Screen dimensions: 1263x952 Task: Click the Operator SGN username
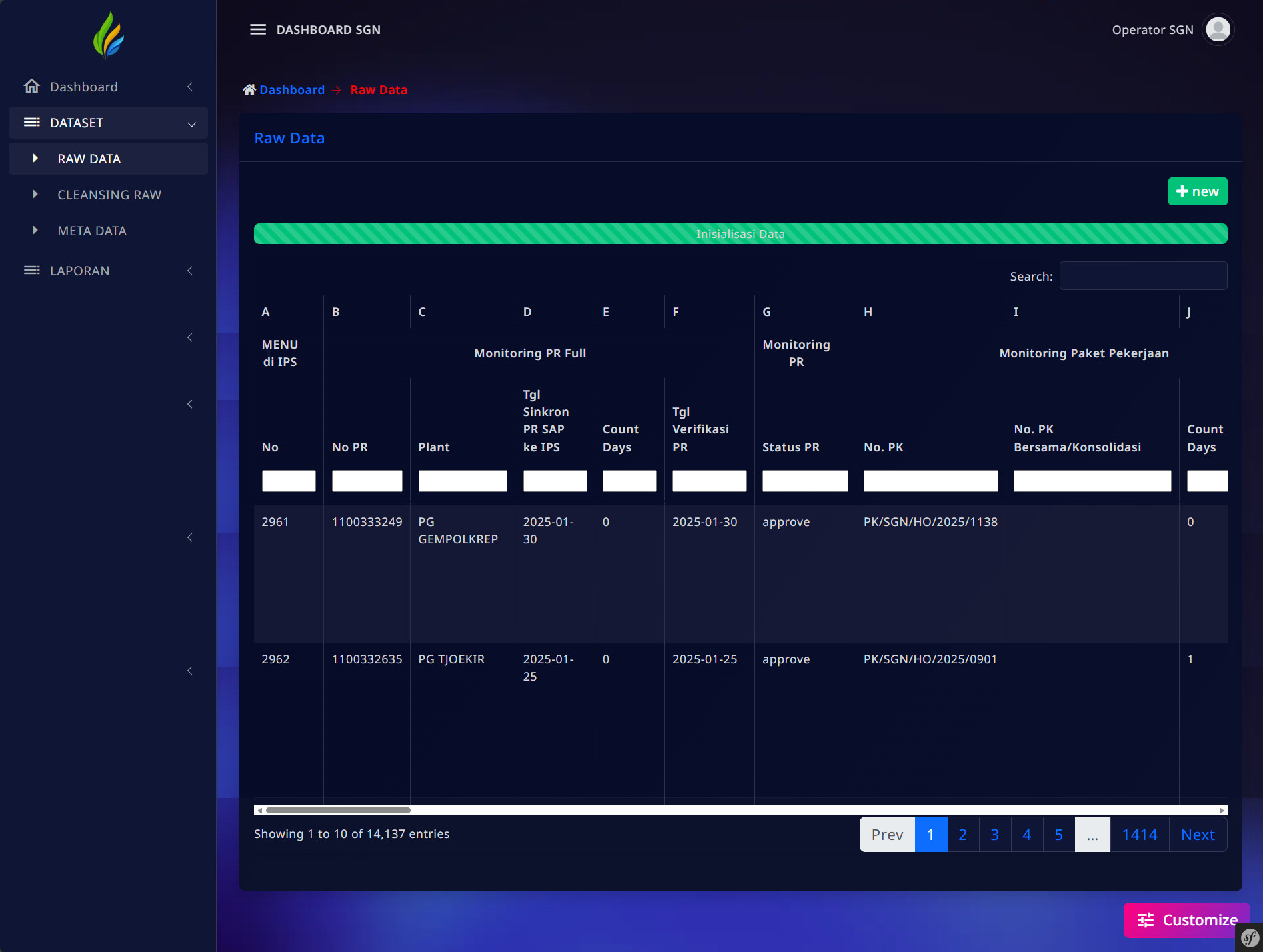tap(1152, 29)
